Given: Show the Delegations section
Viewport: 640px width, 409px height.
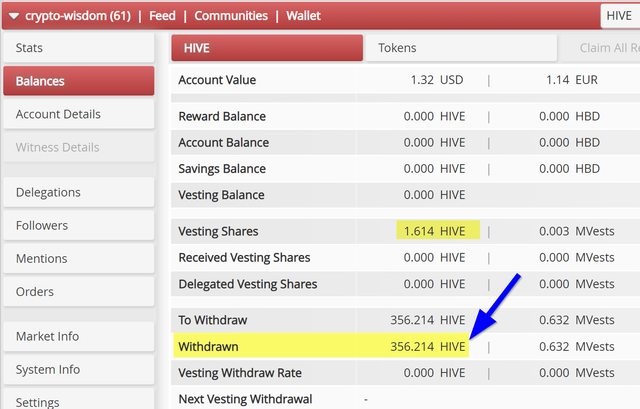Looking at the screenshot, I should [x=79, y=192].
